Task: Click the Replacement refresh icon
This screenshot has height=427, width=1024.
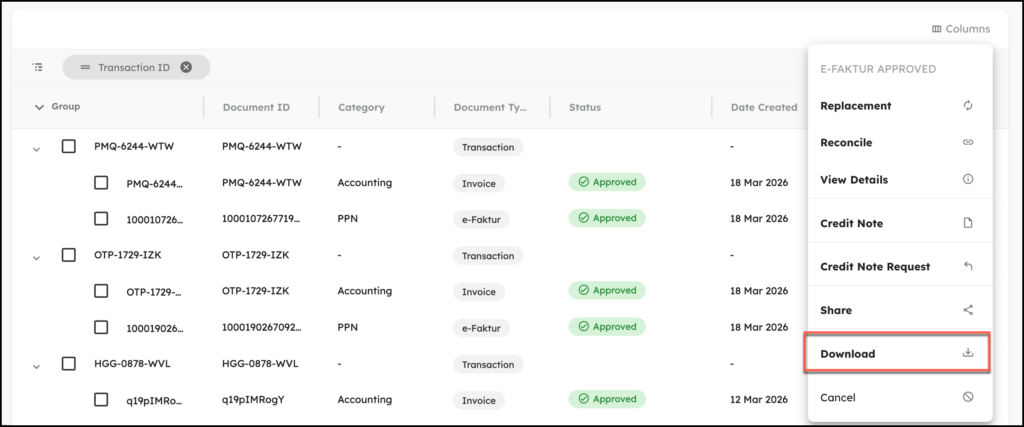Action: (x=967, y=106)
